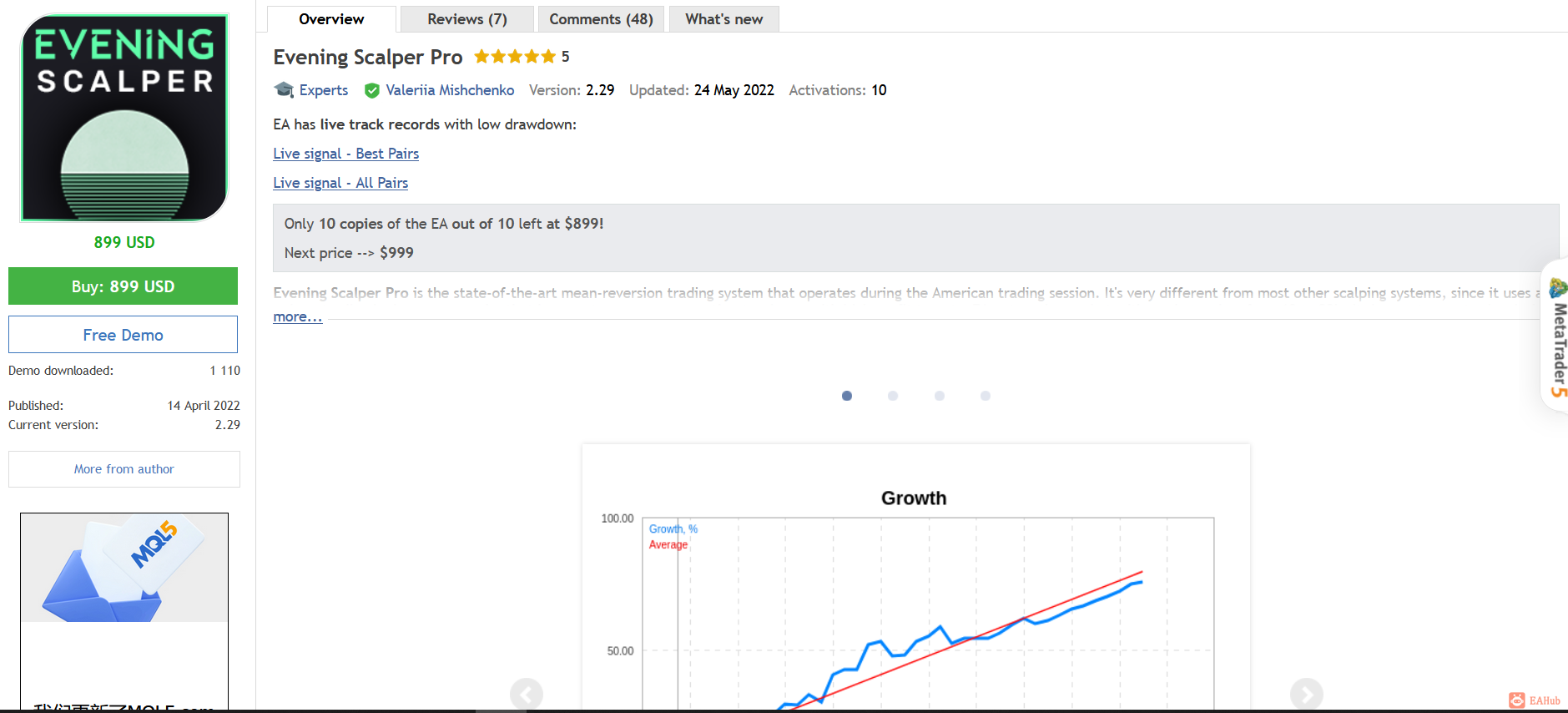1568x713 pixels.
Task: Click the Evening Scalper product logo
Action: point(124,118)
